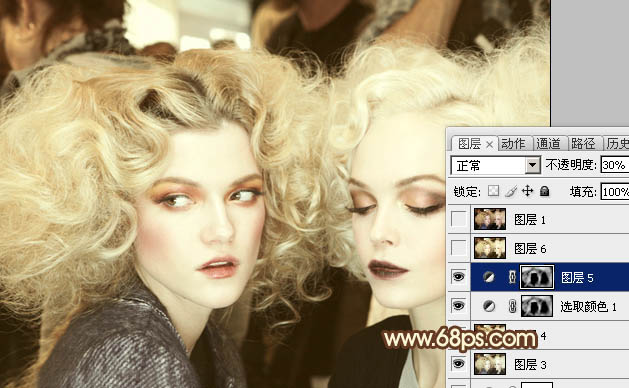Select the layer named 图层 6
Screen dimensions: 629x388
point(530,249)
